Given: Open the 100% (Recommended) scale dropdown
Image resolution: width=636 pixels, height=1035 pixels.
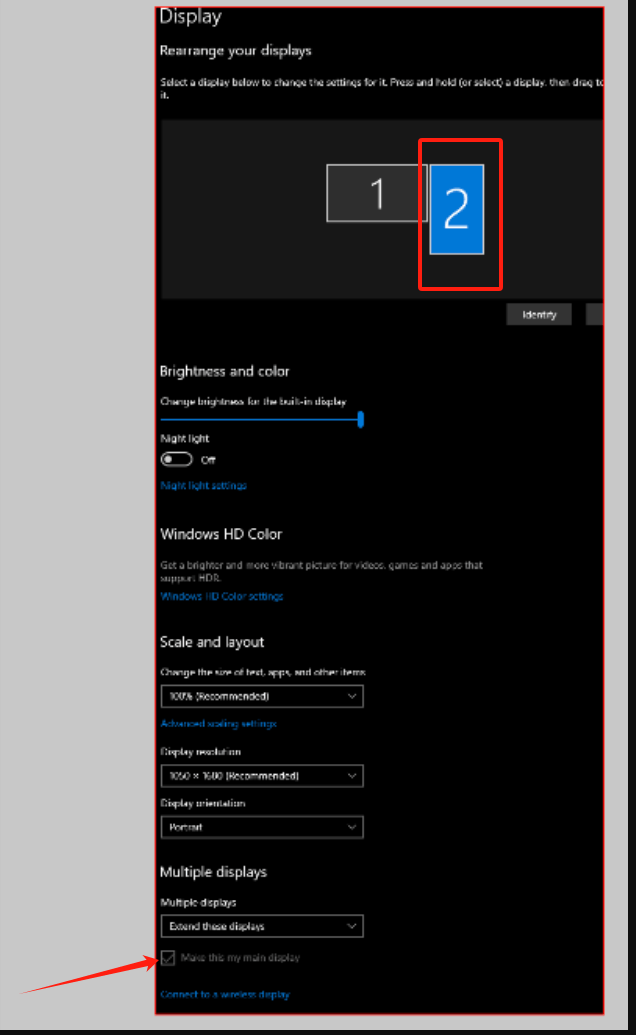Looking at the screenshot, I should pos(262,696).
